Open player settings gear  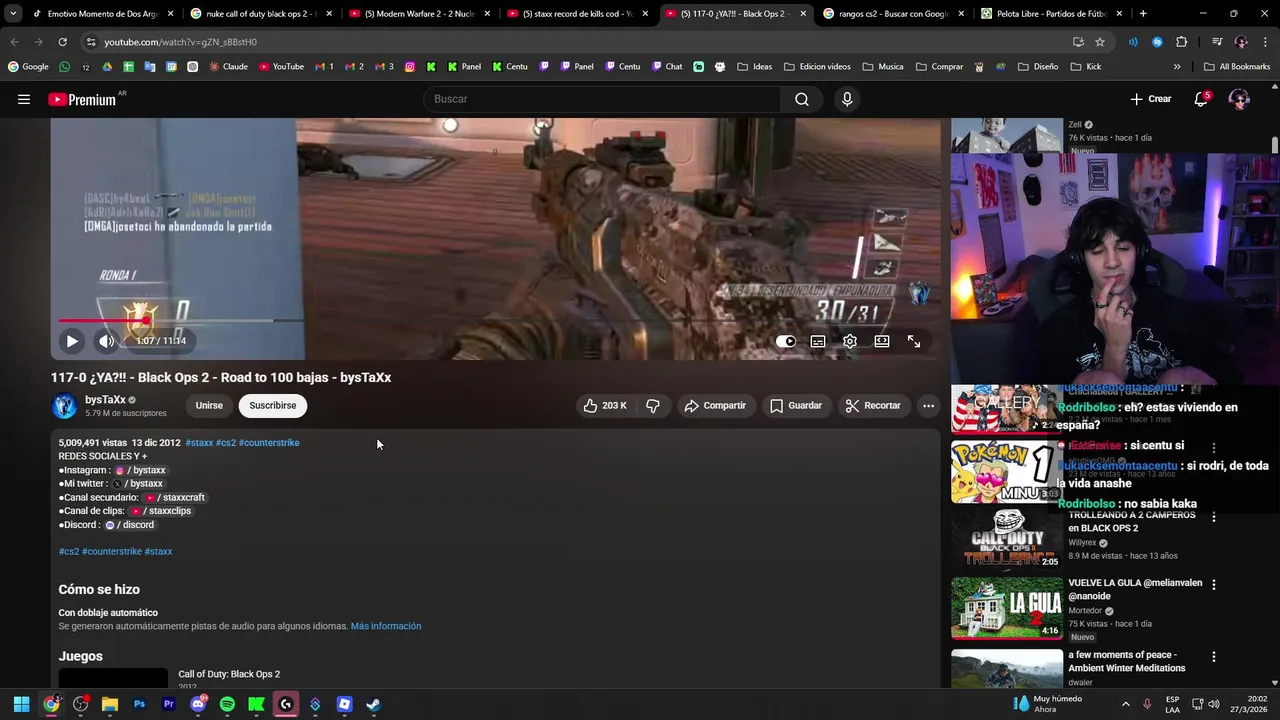850,341
